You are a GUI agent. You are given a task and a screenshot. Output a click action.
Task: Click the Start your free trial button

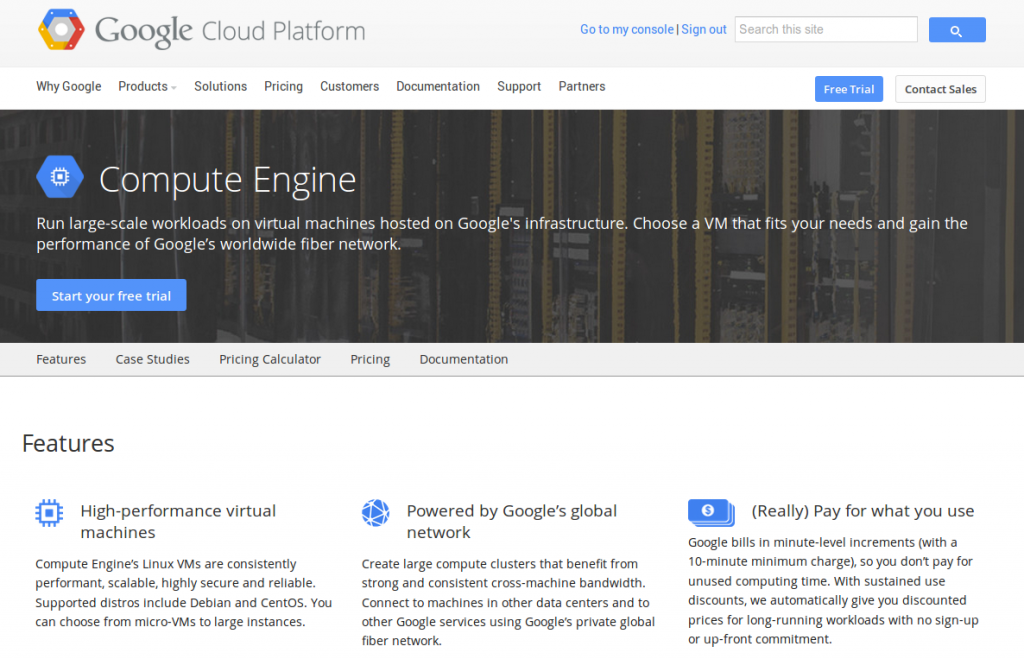pos(110,295)
